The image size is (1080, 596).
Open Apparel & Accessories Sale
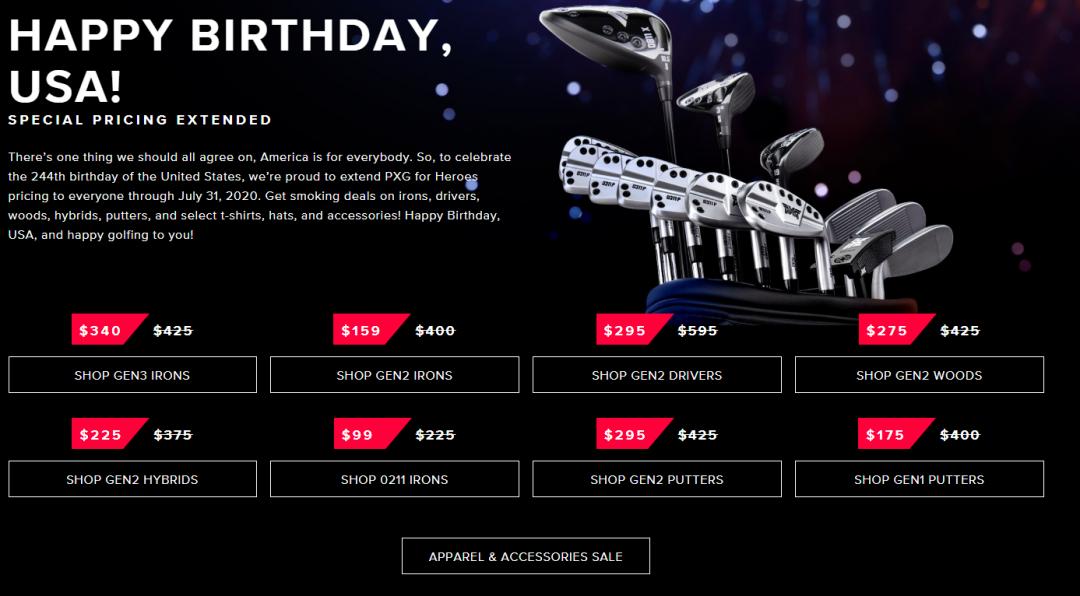coord(526,556)
